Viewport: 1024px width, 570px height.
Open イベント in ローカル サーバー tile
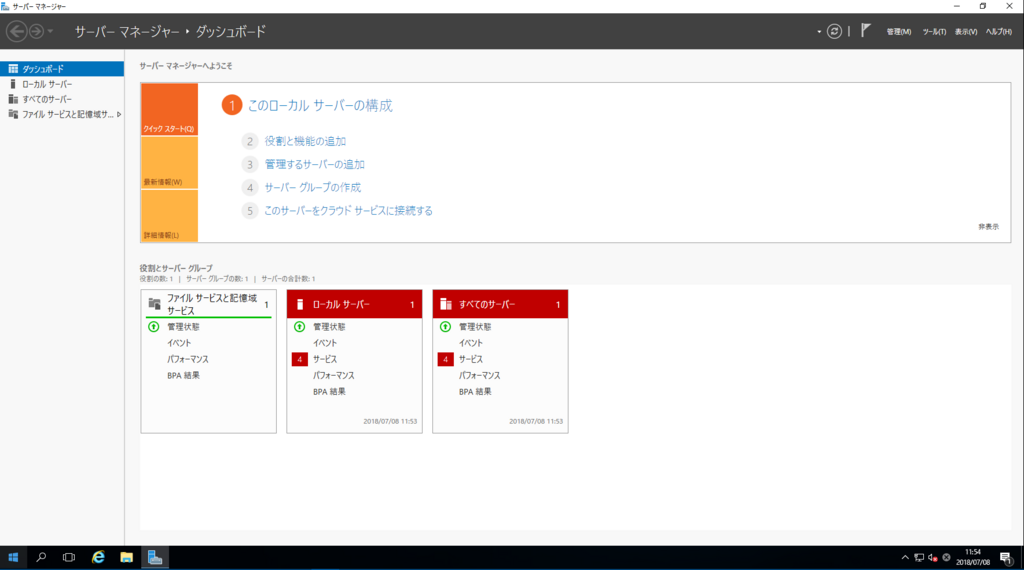coord(325,343)
